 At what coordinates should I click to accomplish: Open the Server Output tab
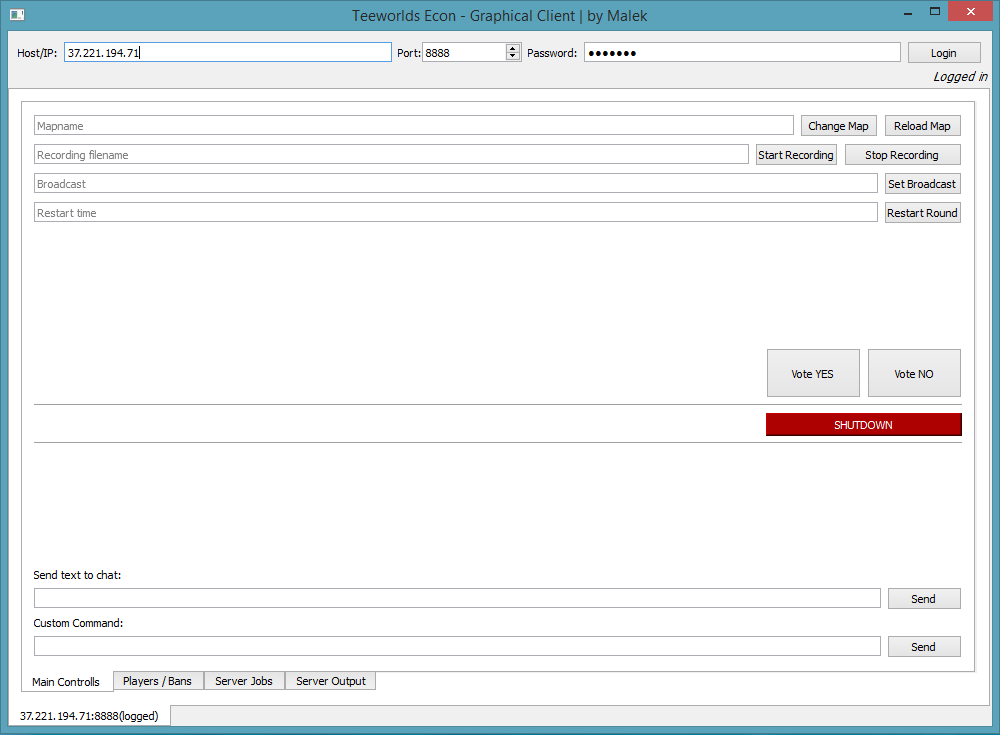[330, 681]
